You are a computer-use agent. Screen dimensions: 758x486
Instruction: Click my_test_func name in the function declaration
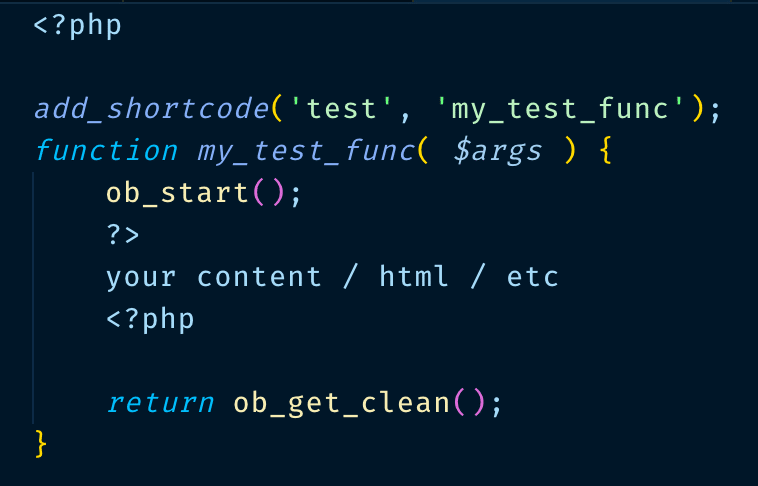click(x=305, y=151)
